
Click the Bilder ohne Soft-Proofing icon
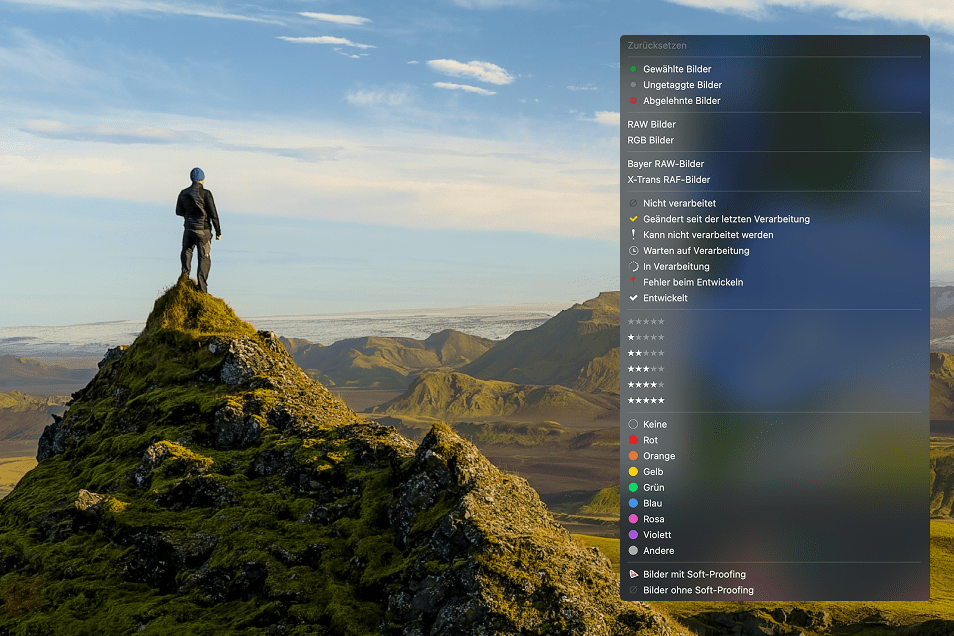[x=633, y=591]
